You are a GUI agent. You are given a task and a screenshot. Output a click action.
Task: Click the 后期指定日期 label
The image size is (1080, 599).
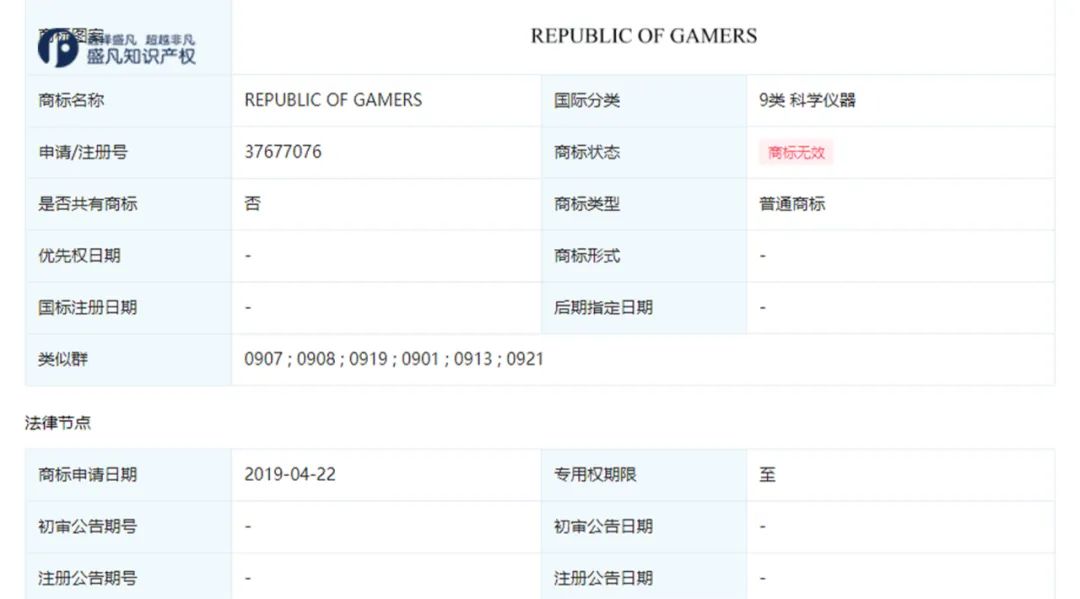603,307
